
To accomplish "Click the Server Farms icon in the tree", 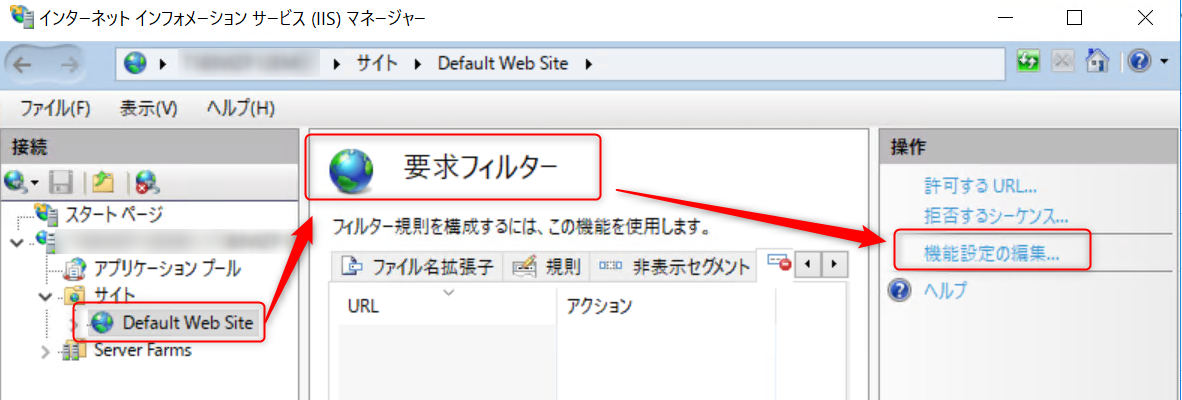I will tap(72, 351).
